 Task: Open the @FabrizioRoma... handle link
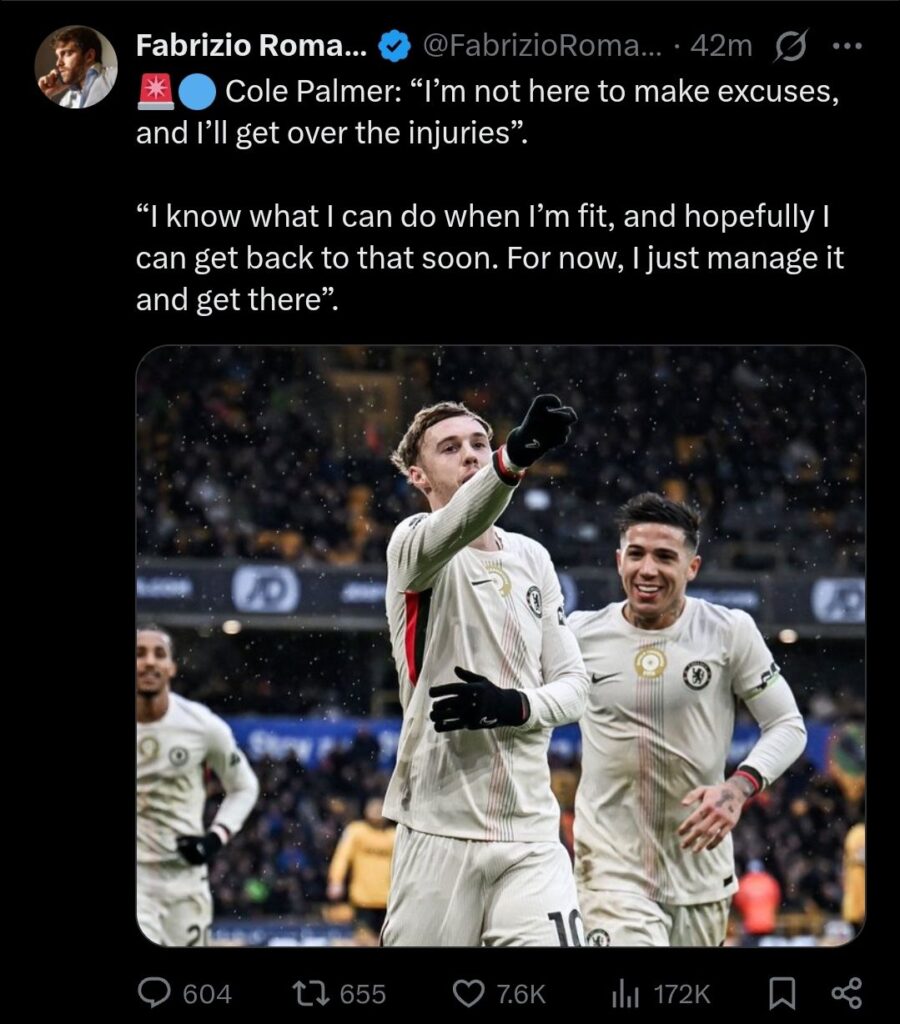point(541,46)
